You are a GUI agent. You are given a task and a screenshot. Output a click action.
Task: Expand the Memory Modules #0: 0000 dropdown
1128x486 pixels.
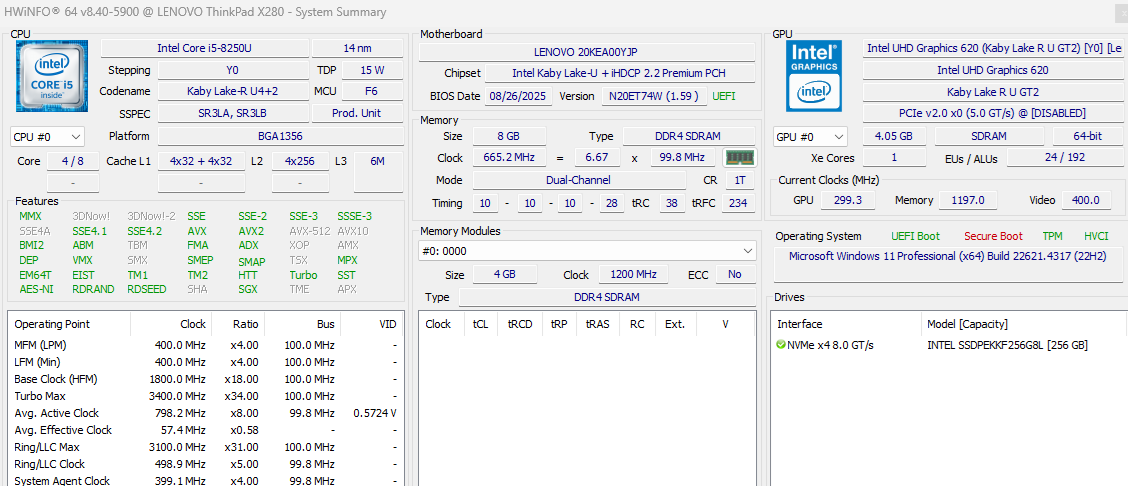[587, 251]
